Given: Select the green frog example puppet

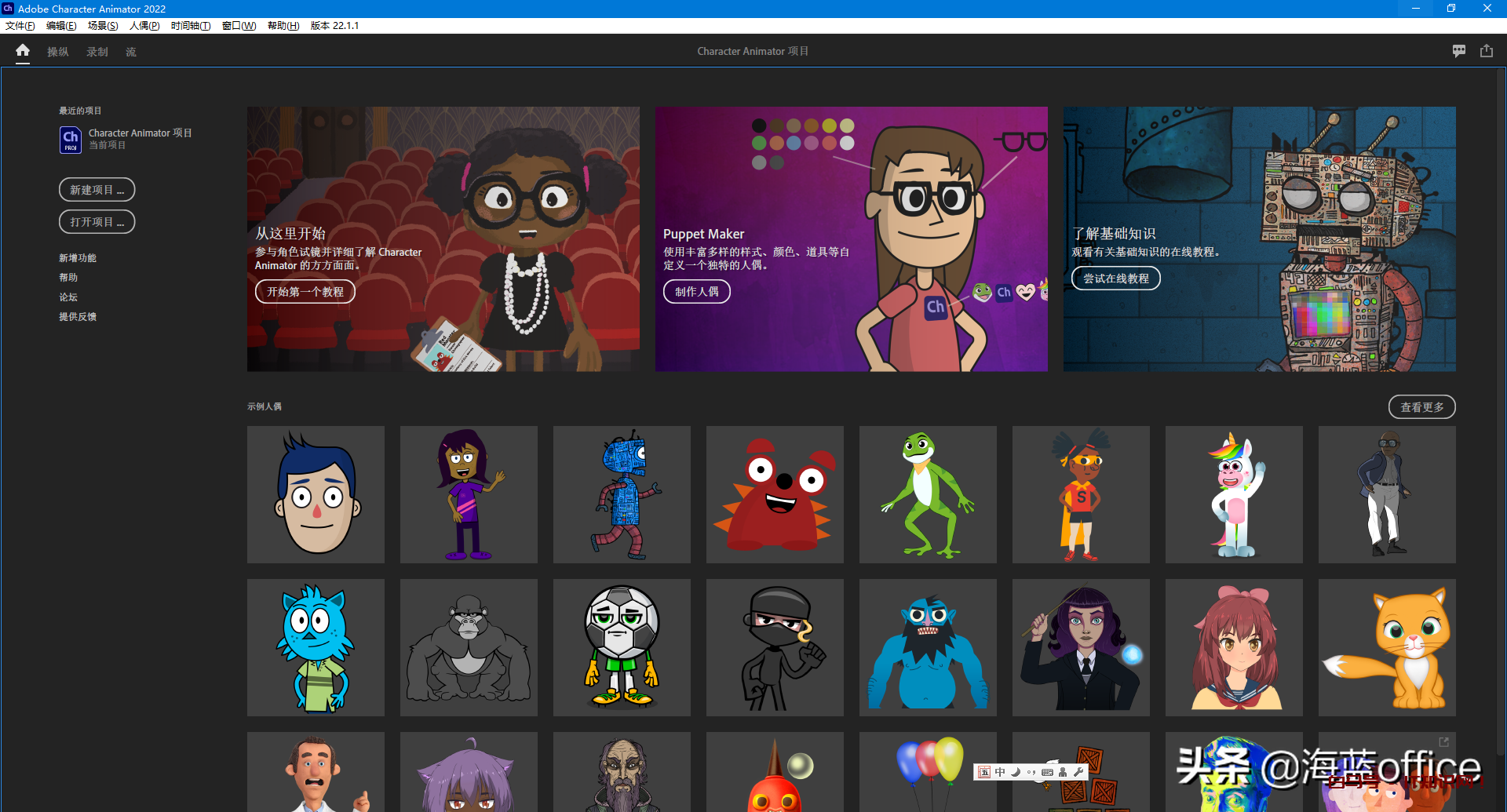Looking at the screenshot, I should tap(928, 494).
